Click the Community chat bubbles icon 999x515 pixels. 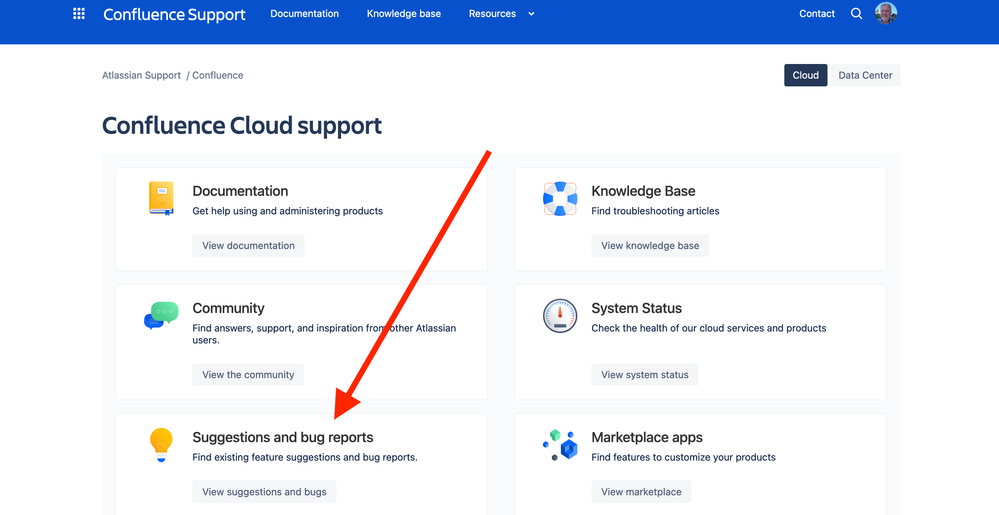[x=161, y=316]
